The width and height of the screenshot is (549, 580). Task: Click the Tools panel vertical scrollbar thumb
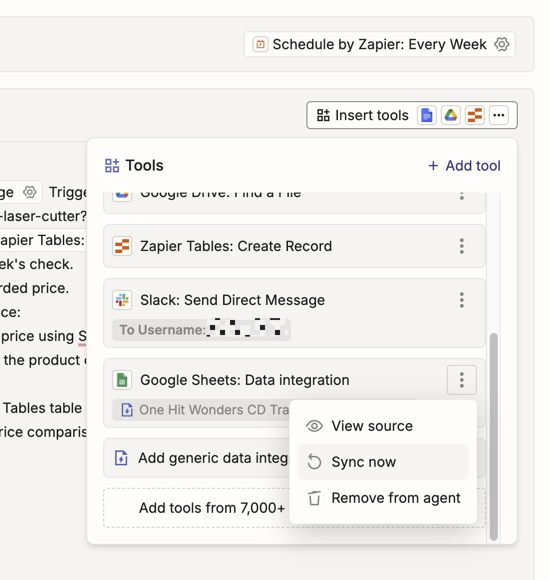494,436
